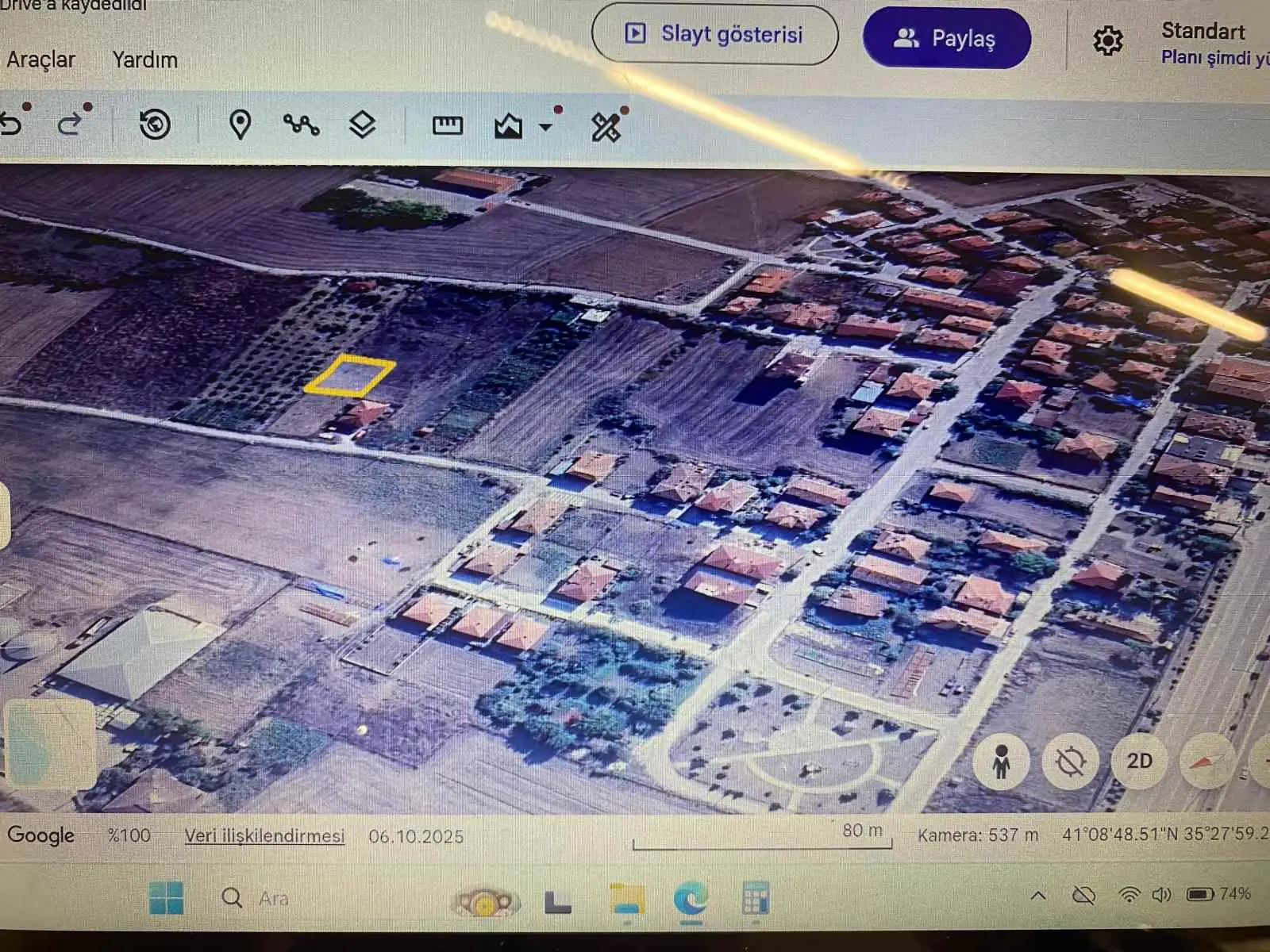Open settings gear icon
The height and width of the screenshot is (952, 1270).
[1108, 40]
